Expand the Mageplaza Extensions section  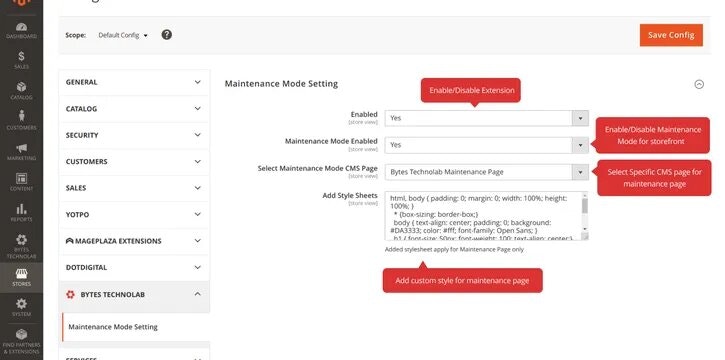(x=134, y=241)
